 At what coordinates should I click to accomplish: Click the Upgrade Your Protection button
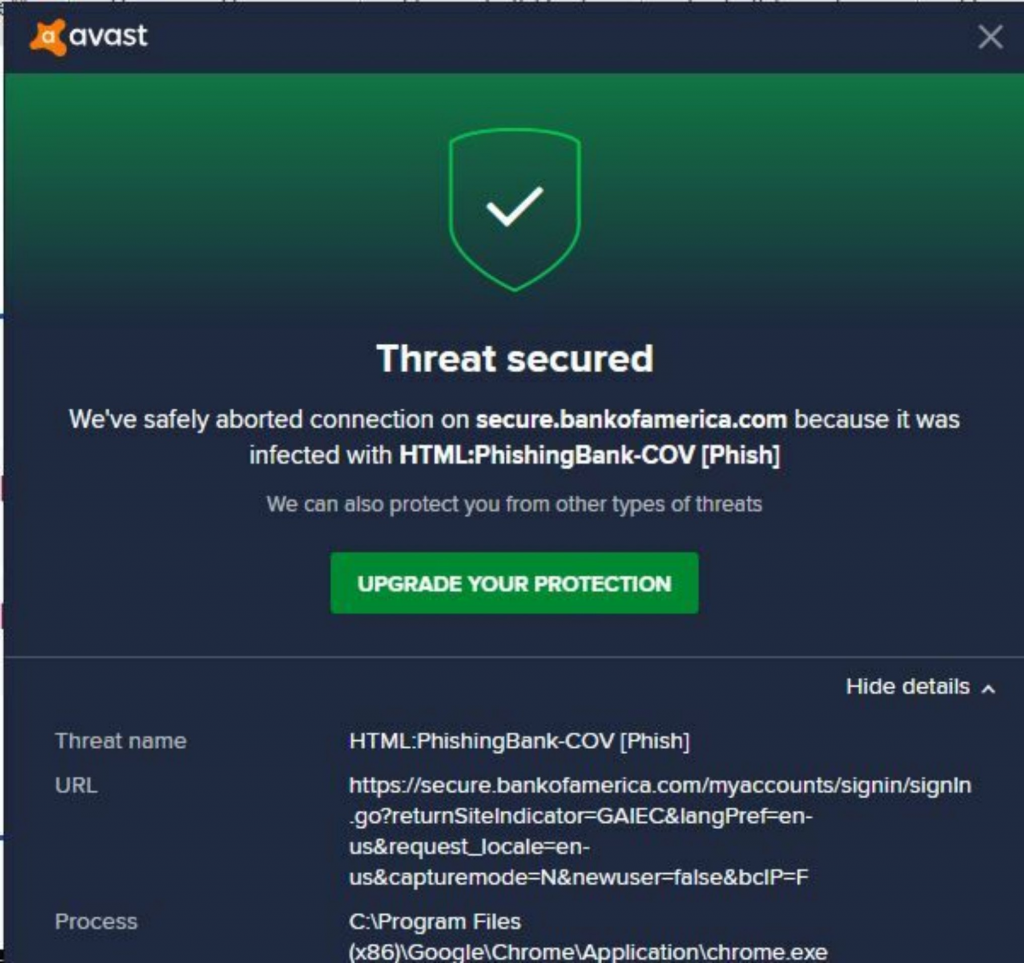click(515, 583)
